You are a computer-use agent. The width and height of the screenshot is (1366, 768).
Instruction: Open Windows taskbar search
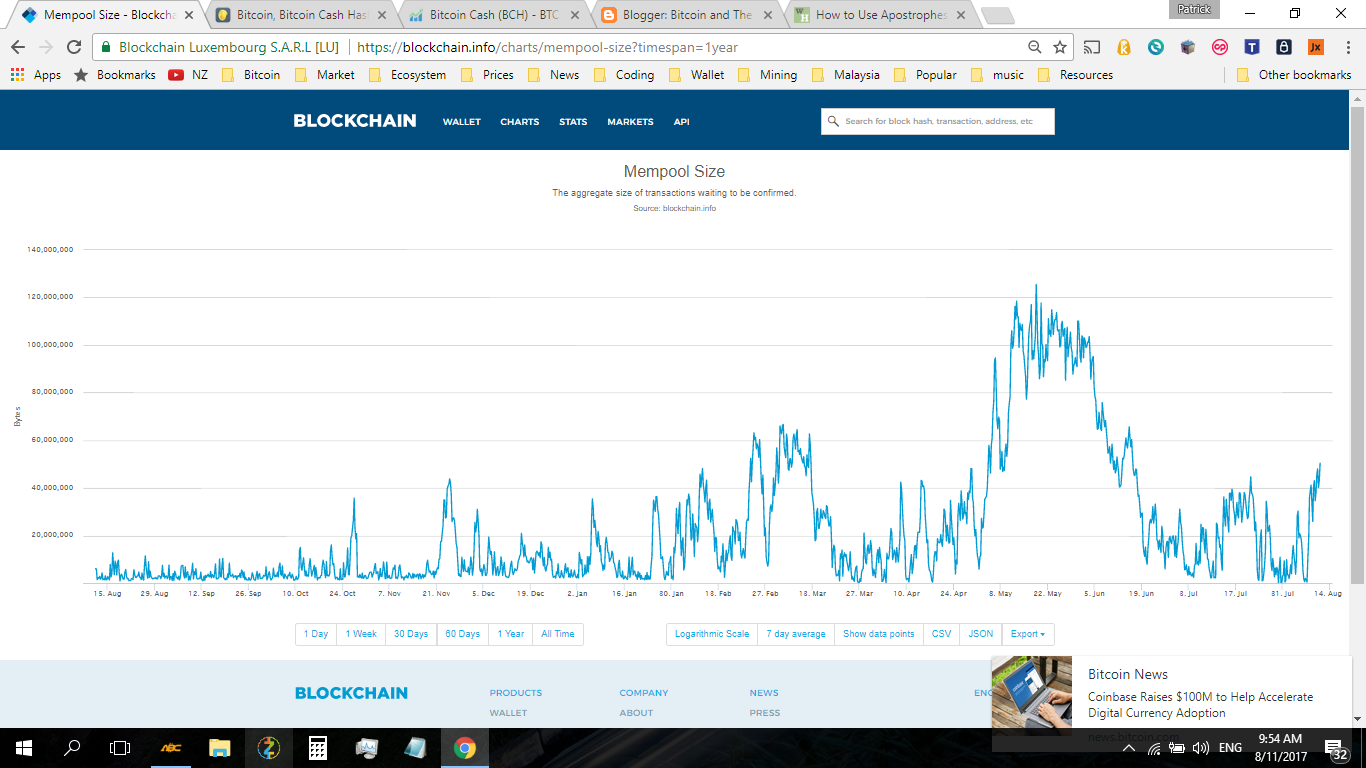(x=72, y=748)
